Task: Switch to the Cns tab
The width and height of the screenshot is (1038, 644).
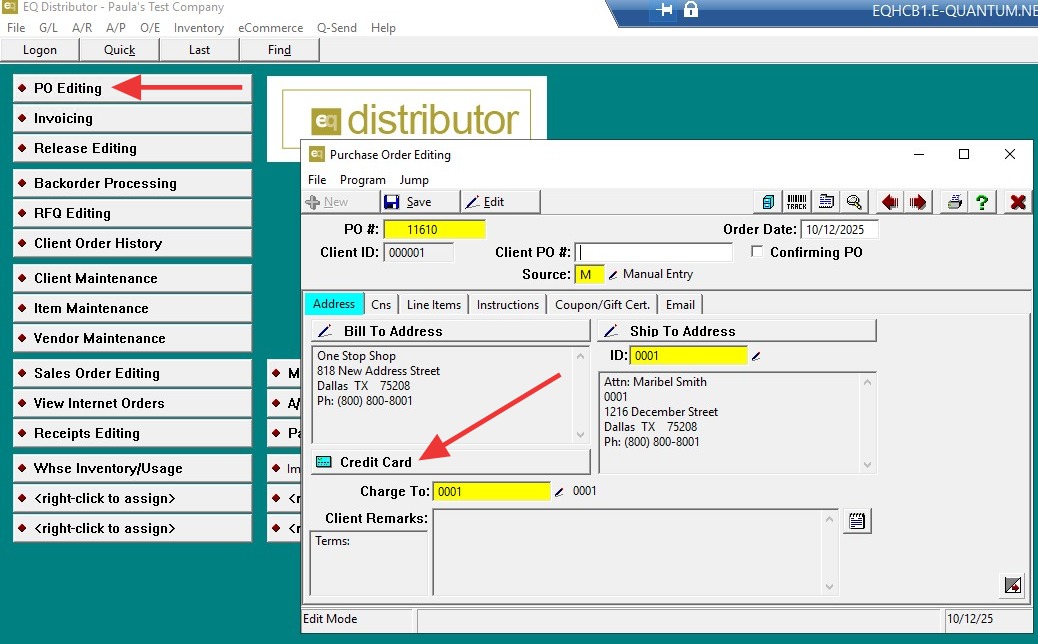Action: point(381,304)
